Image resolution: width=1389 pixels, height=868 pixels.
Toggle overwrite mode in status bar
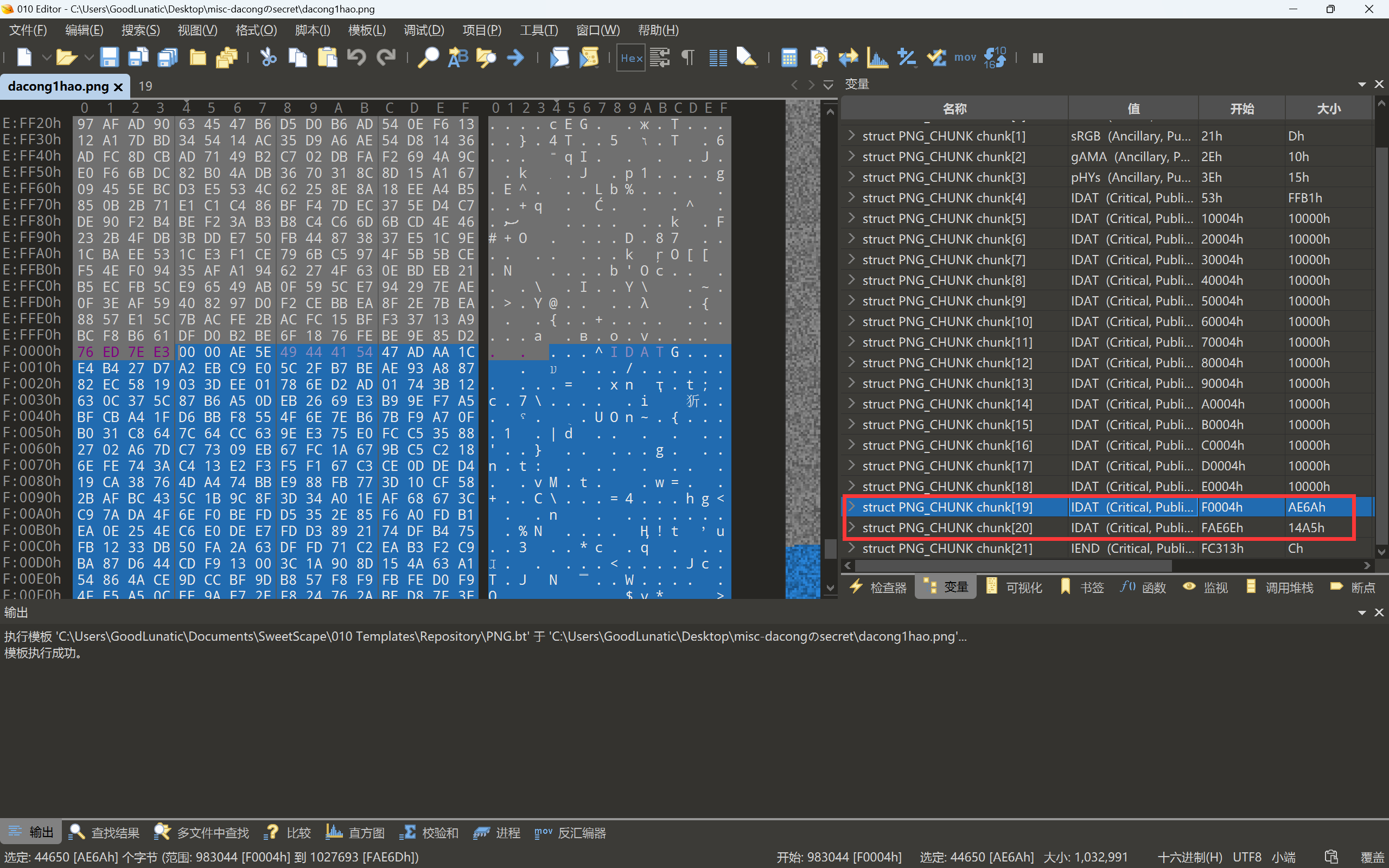tap(1372, 857)
